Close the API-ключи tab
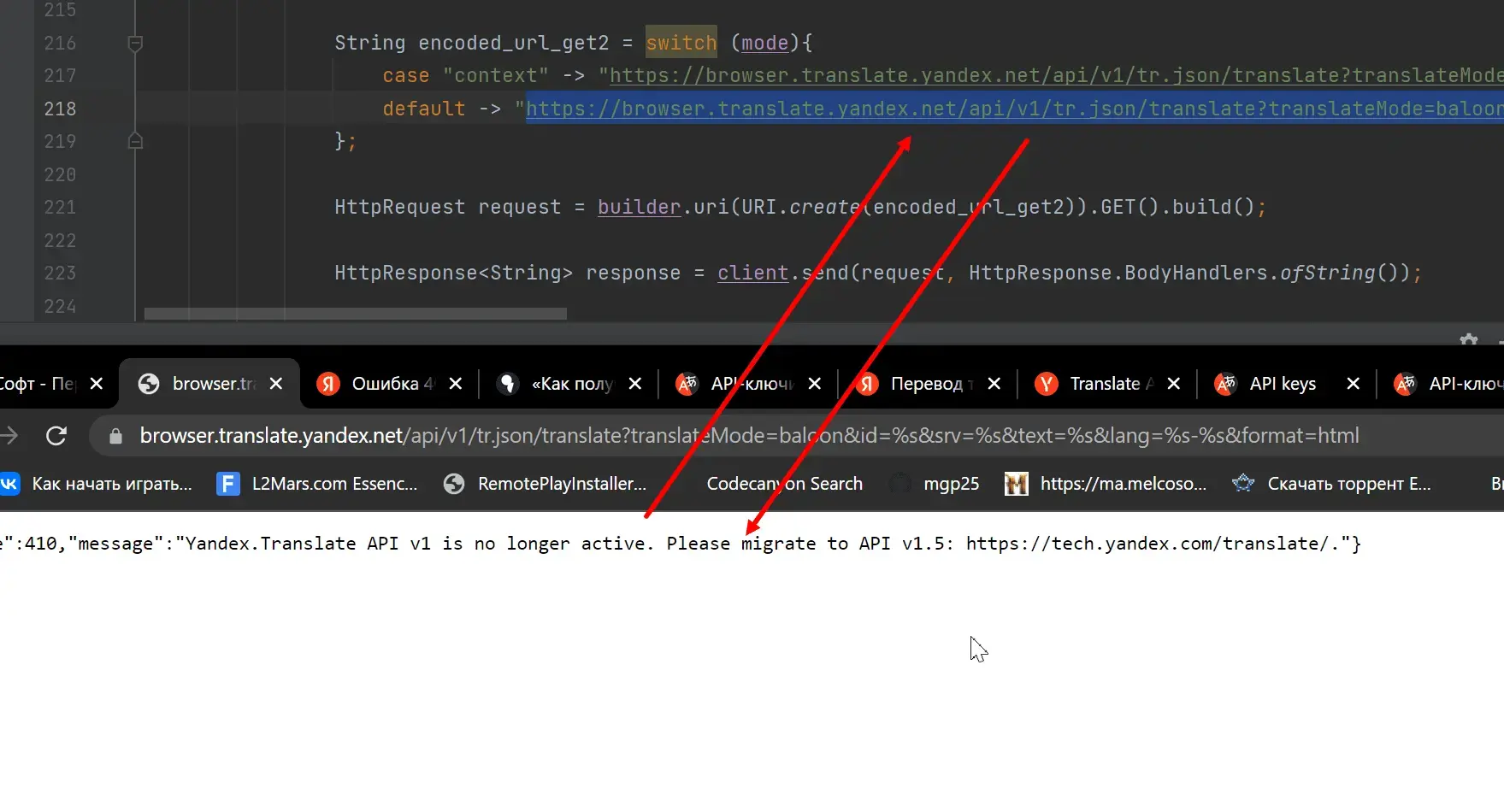 click(815, 384)
